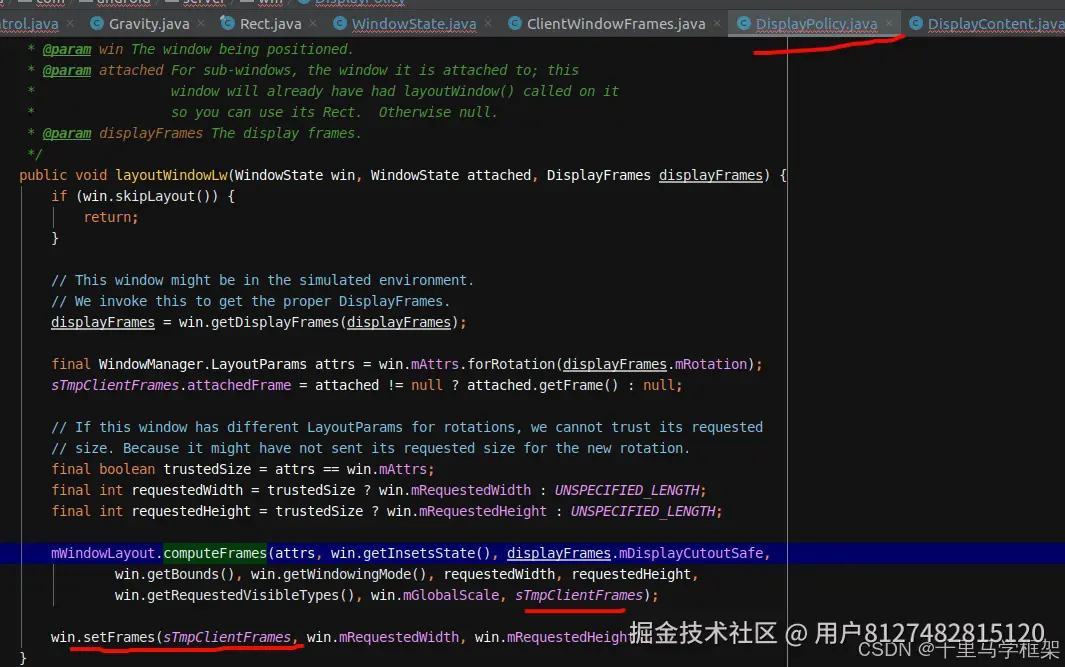Click the mGlobalScale field

tap(451, 596)
